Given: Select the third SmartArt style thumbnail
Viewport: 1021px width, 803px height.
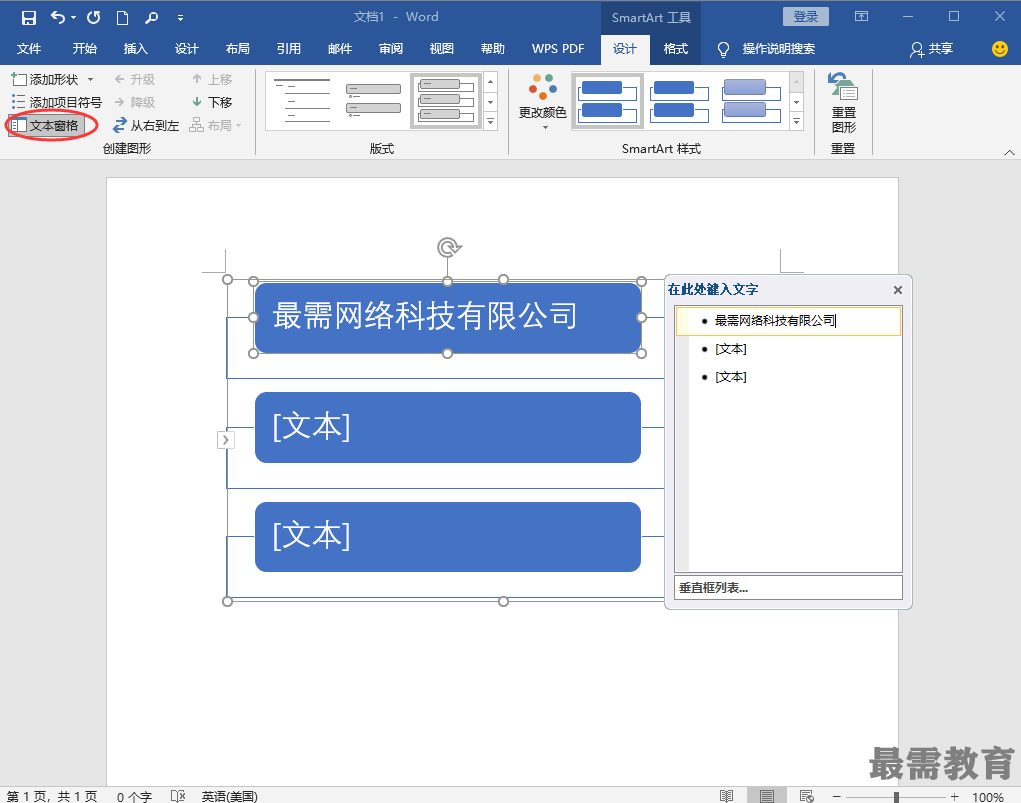Looking at the screenshot, I should pyautogui.click(x=751, y=101).
